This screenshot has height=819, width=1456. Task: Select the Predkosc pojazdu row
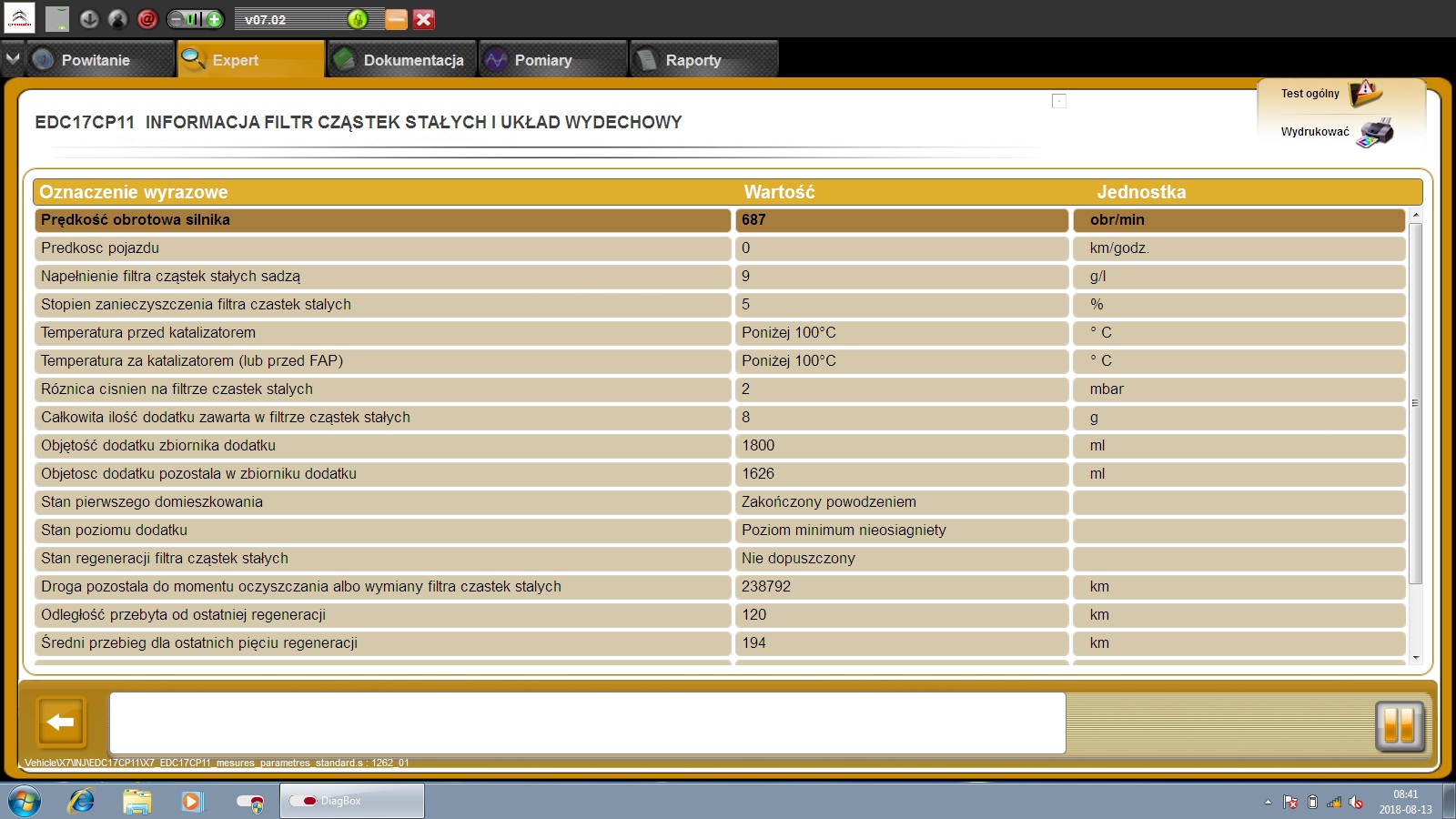[x=382, y=248]
